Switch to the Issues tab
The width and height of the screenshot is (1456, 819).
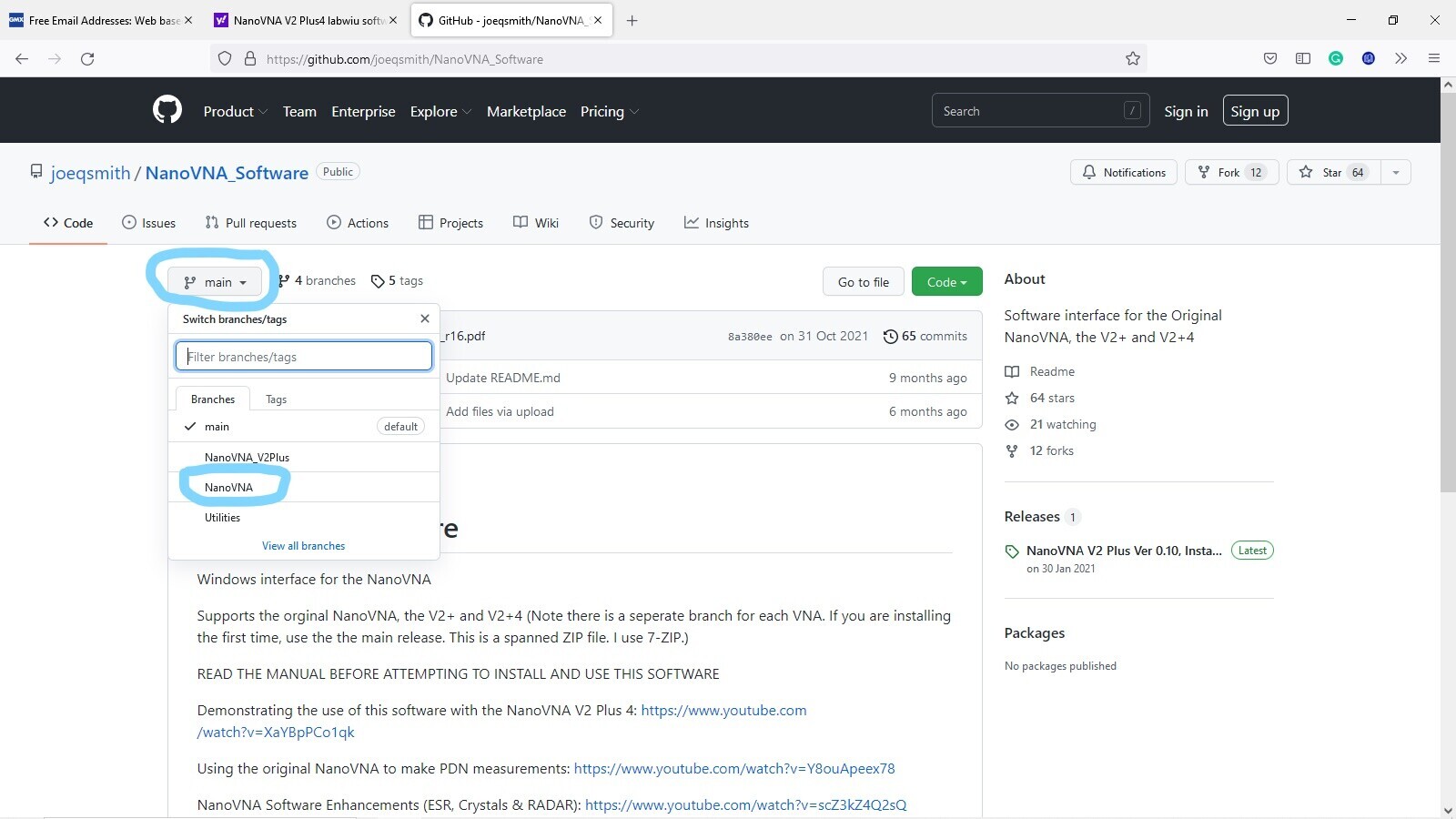148,222
